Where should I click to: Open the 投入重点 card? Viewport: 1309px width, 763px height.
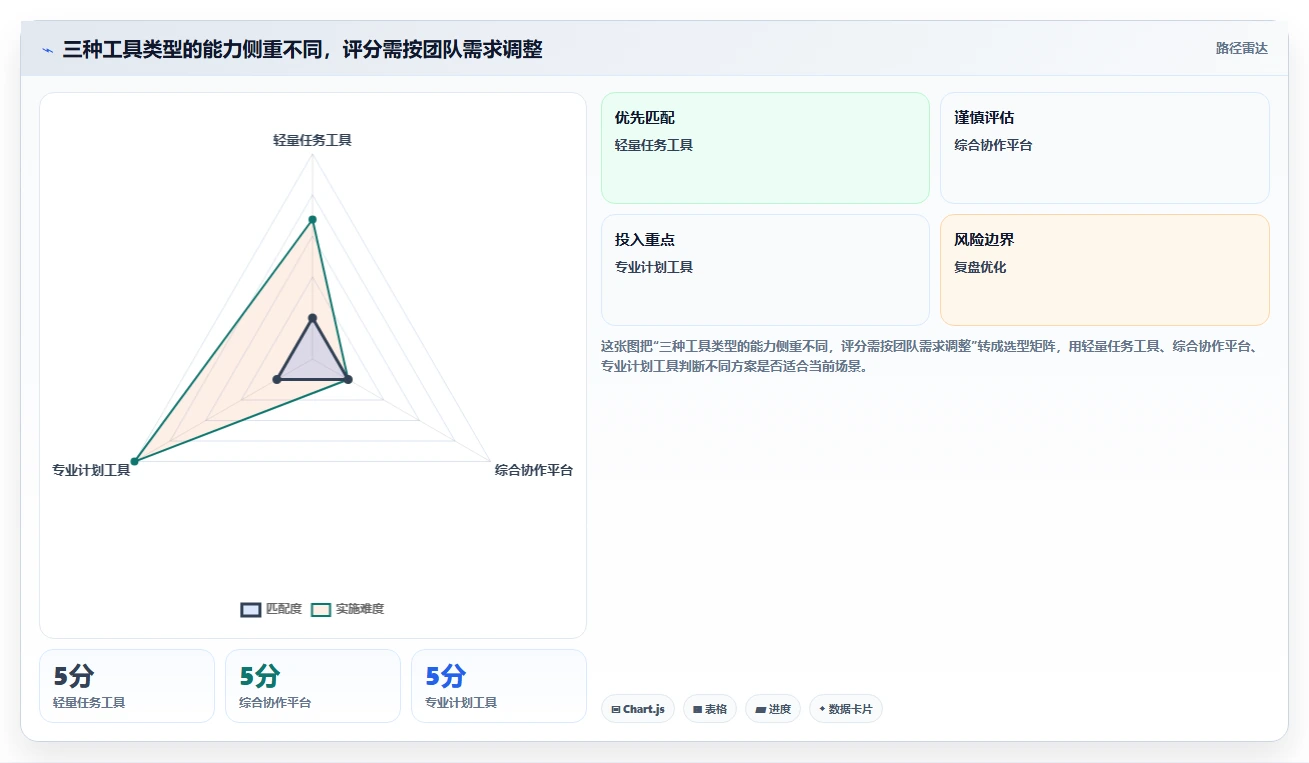pos(765,270)
